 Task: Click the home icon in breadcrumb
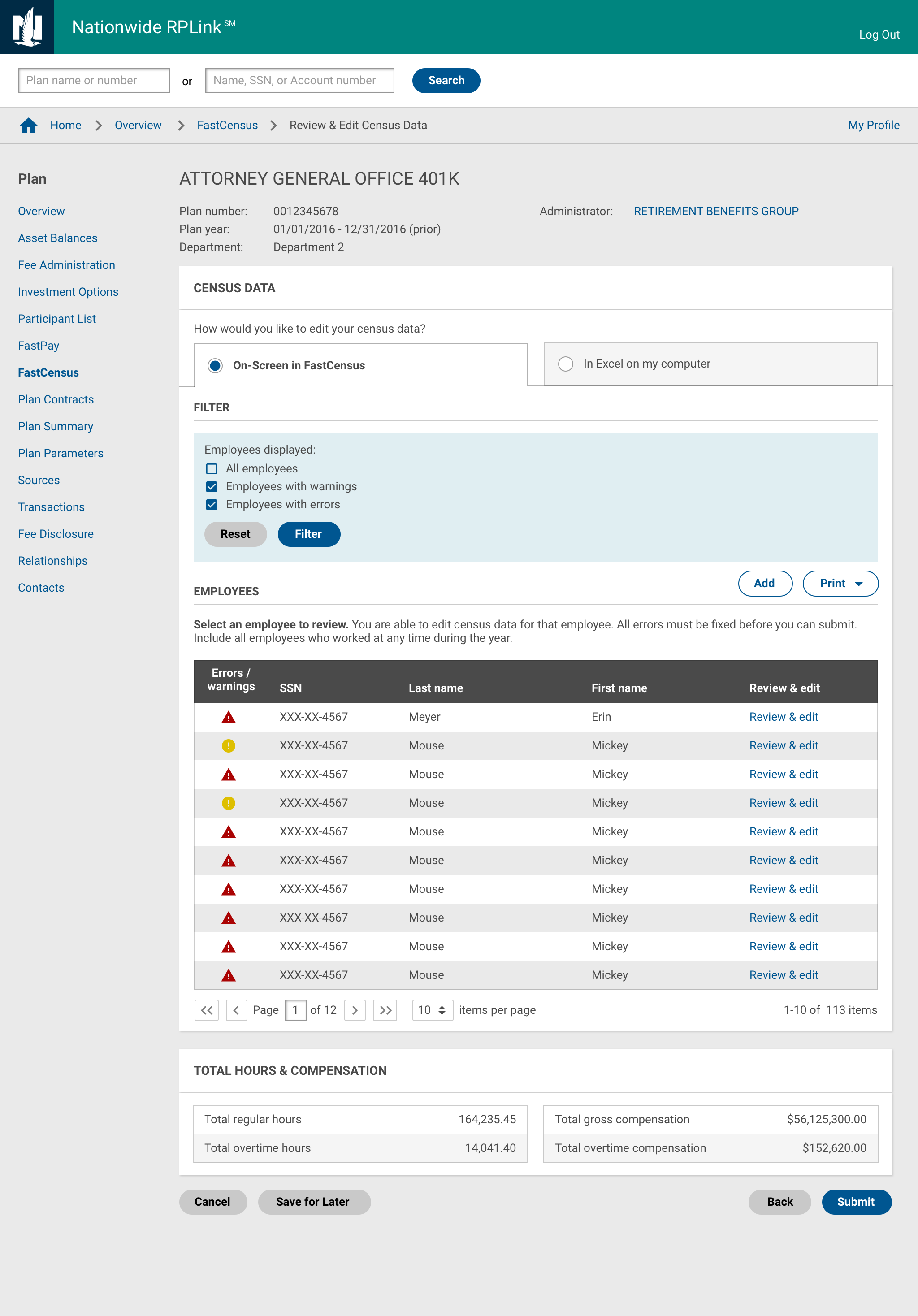[29, 125]
